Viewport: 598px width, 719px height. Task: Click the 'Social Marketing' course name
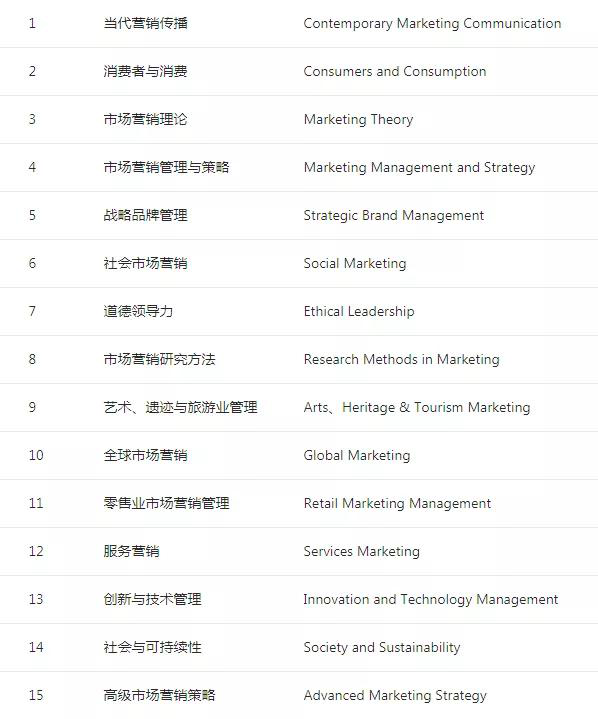pyautogui.click(x=354, y=264)
